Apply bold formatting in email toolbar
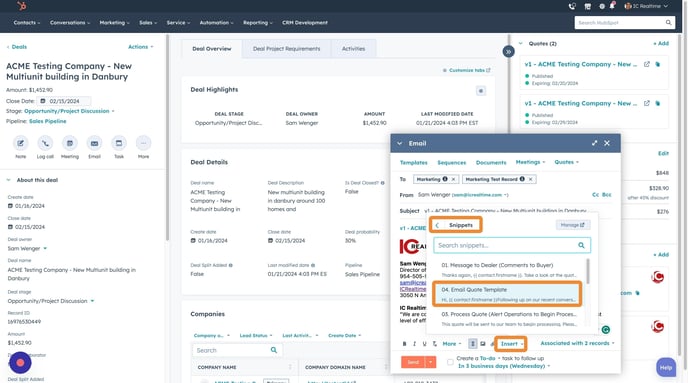The height and width of the screenshot is (383, 688). click(404, 344)
